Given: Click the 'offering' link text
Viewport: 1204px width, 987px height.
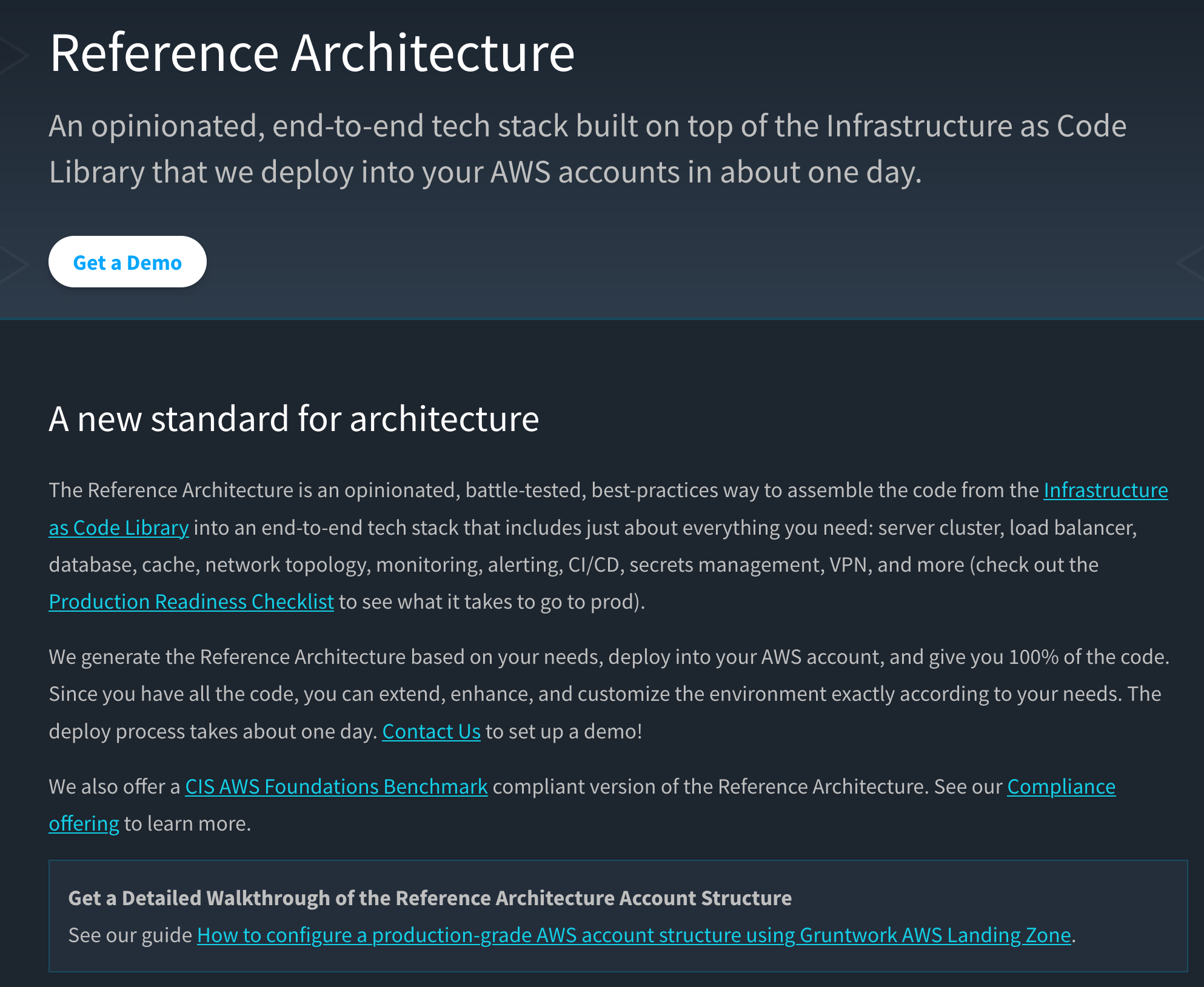Looking at the screenshot, I should [84, 823].
